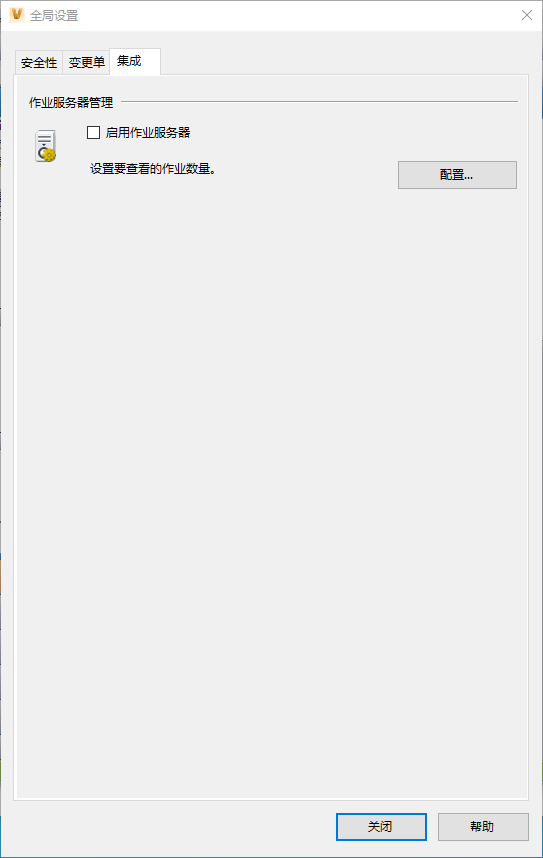Viewport: 543px width, 858px height.
Task: Dismiss 全局设置 via the 关闭 button
Action: pos(381,826)
